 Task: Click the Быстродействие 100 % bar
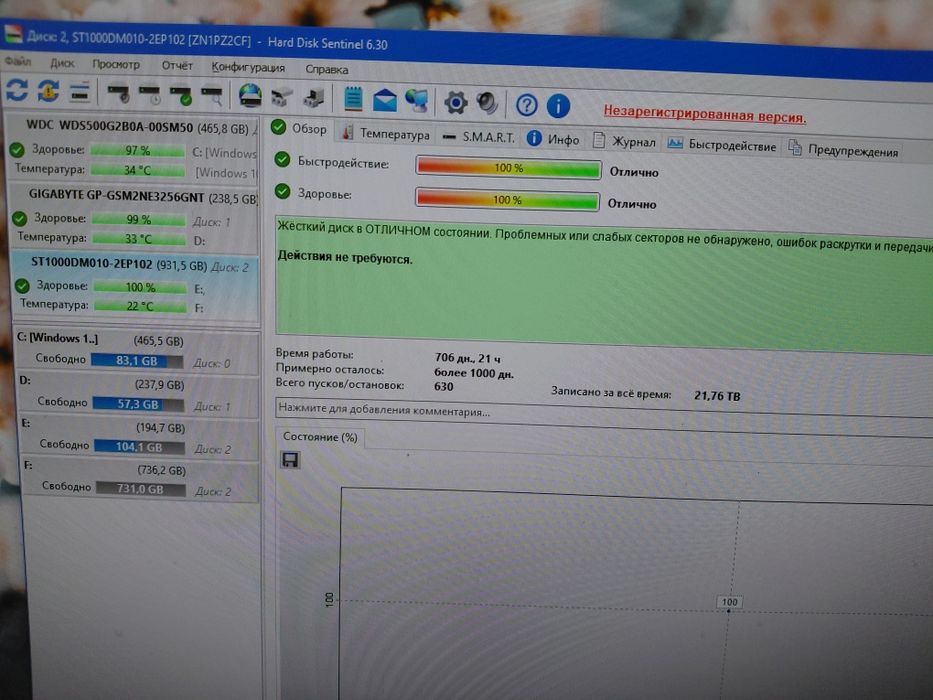tap(508, 168)
